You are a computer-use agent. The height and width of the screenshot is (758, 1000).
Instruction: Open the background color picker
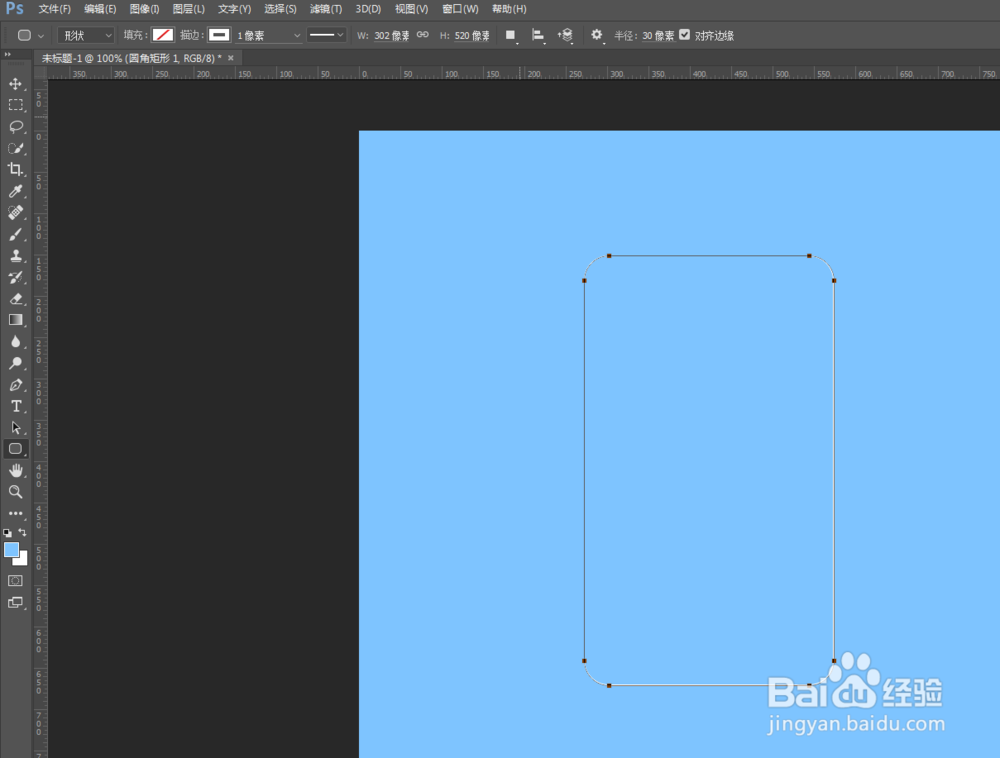click(x=23, y=560)
